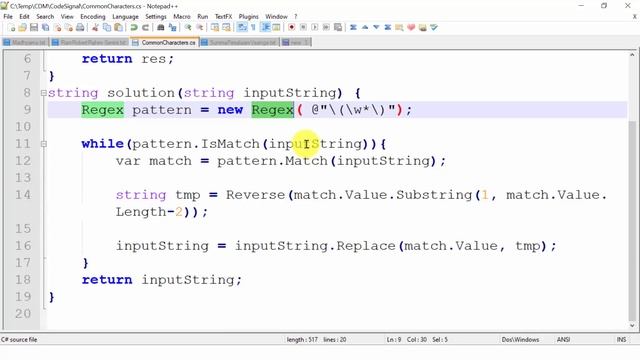Click 'length : 517' in status bar

(302, 340)
